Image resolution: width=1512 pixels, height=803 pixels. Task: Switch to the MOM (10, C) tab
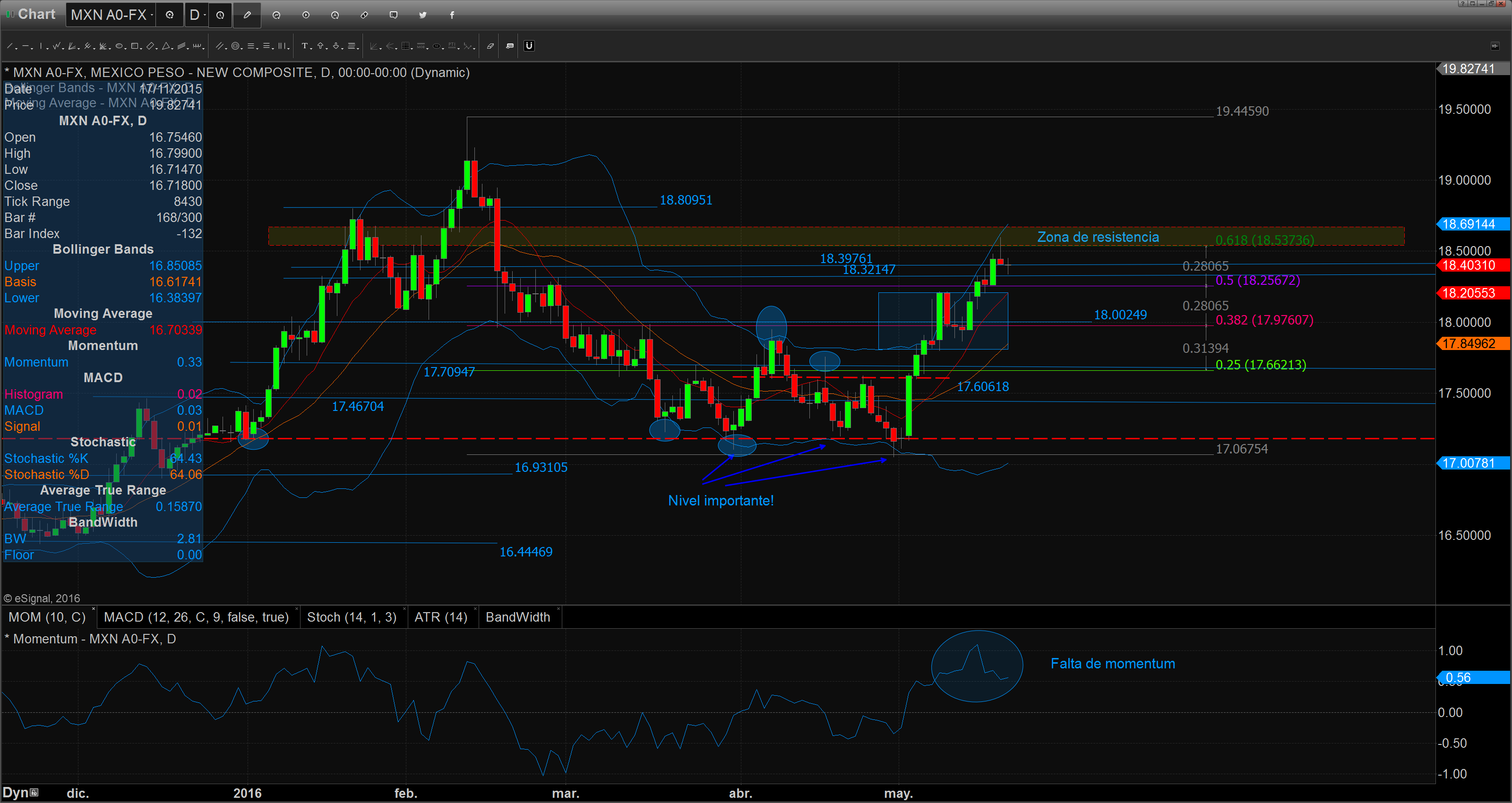(47, 617)
